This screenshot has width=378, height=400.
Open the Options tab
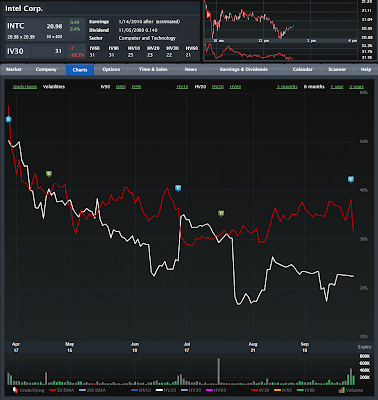(111, 69)
